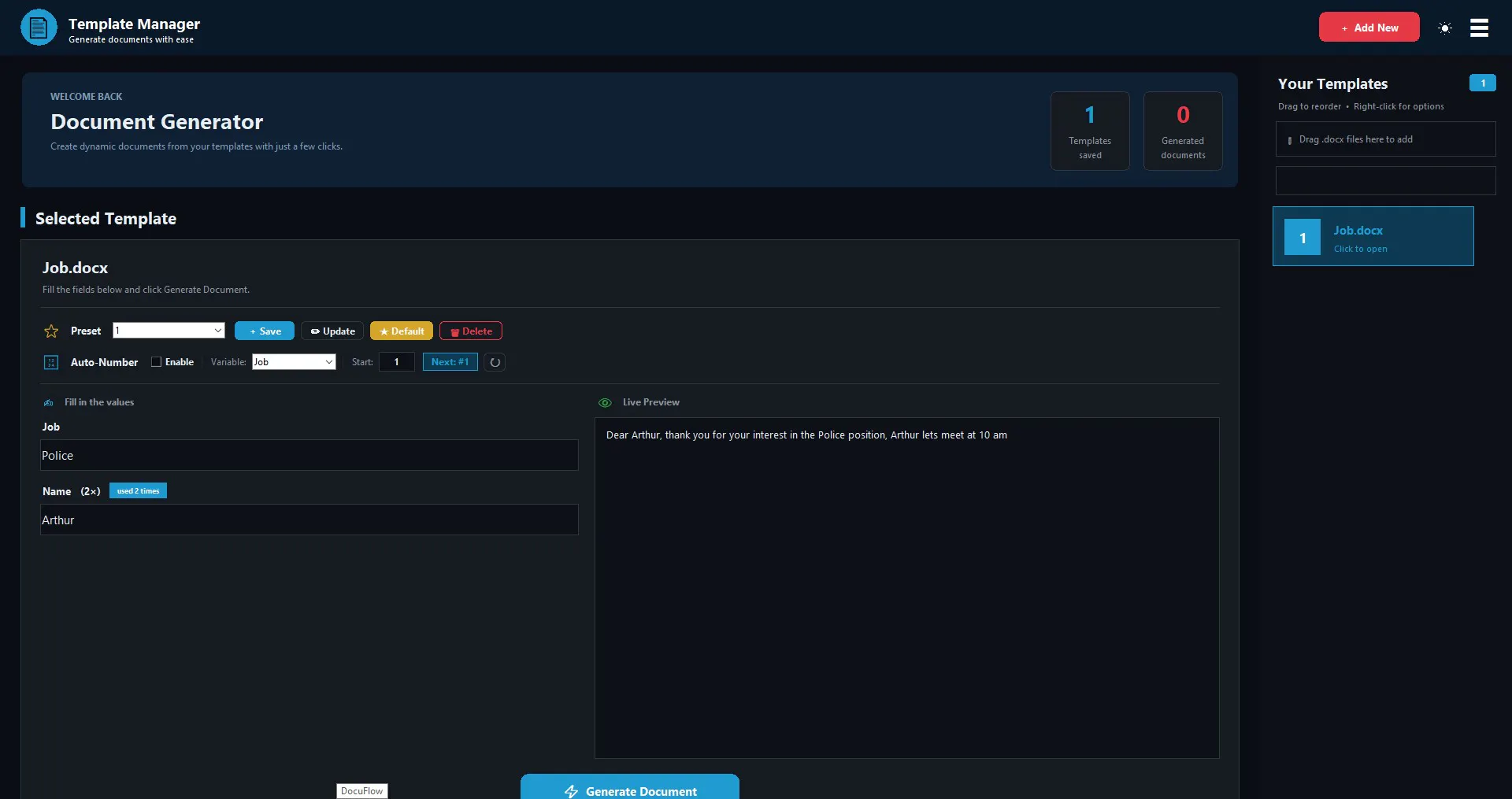Click the Add New button
The width and height of the screenshot is (1512, 799).
(1369, 27)
